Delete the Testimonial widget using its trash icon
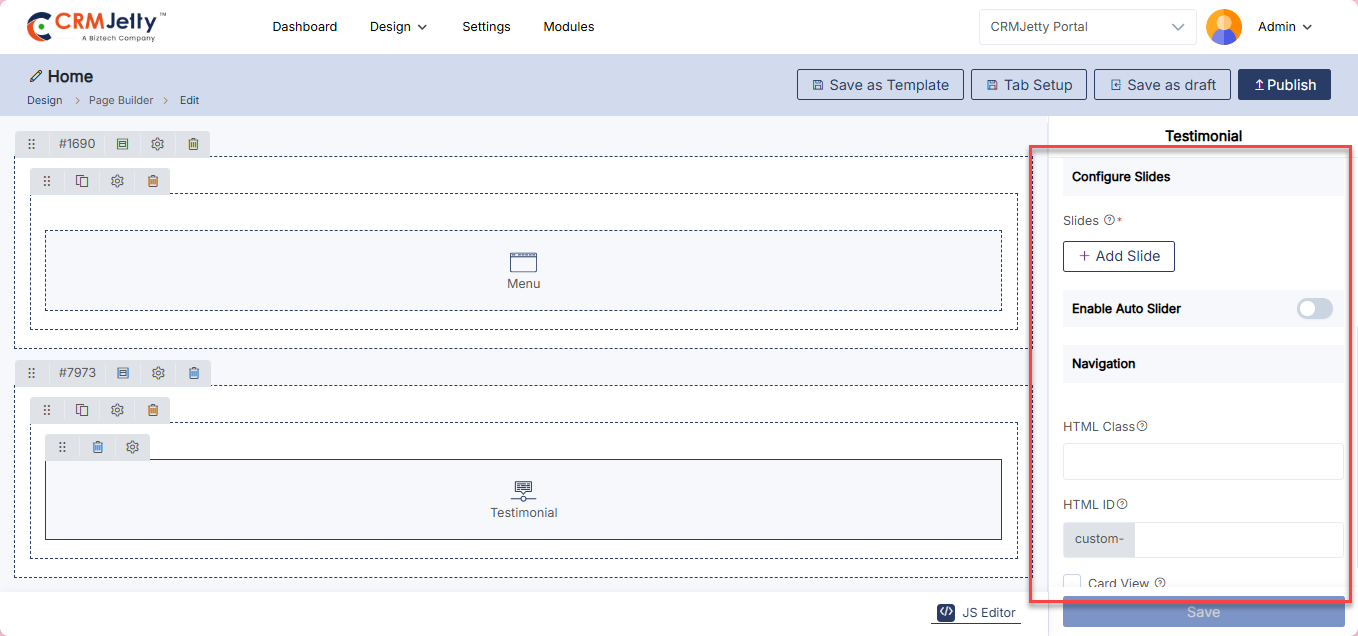The height and width of the screenshot is (636, 1358). tap(97, 447)
